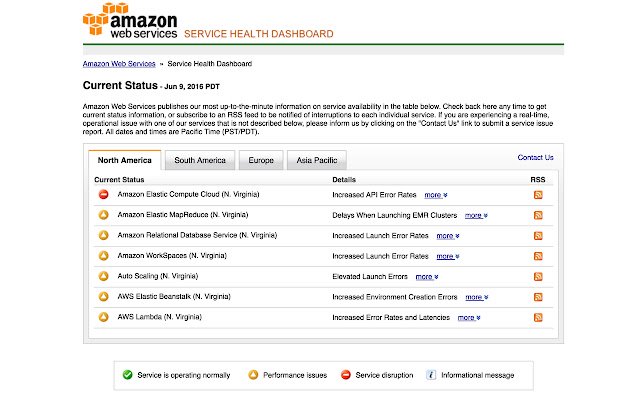Open RSS feed for Amazon Elastic Compute Cloud
This screenshot has height=400, width=640.
538,195
